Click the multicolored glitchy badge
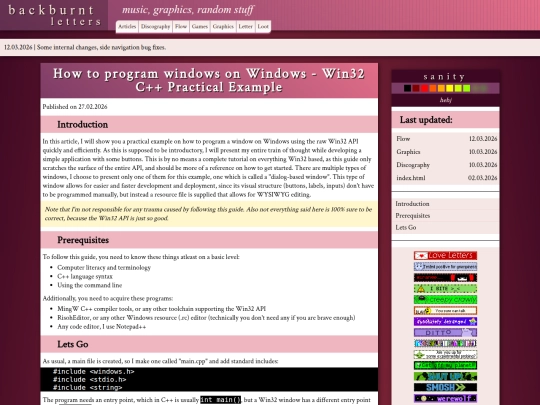Viewport: 540px width, 405px height. (445, 343)
